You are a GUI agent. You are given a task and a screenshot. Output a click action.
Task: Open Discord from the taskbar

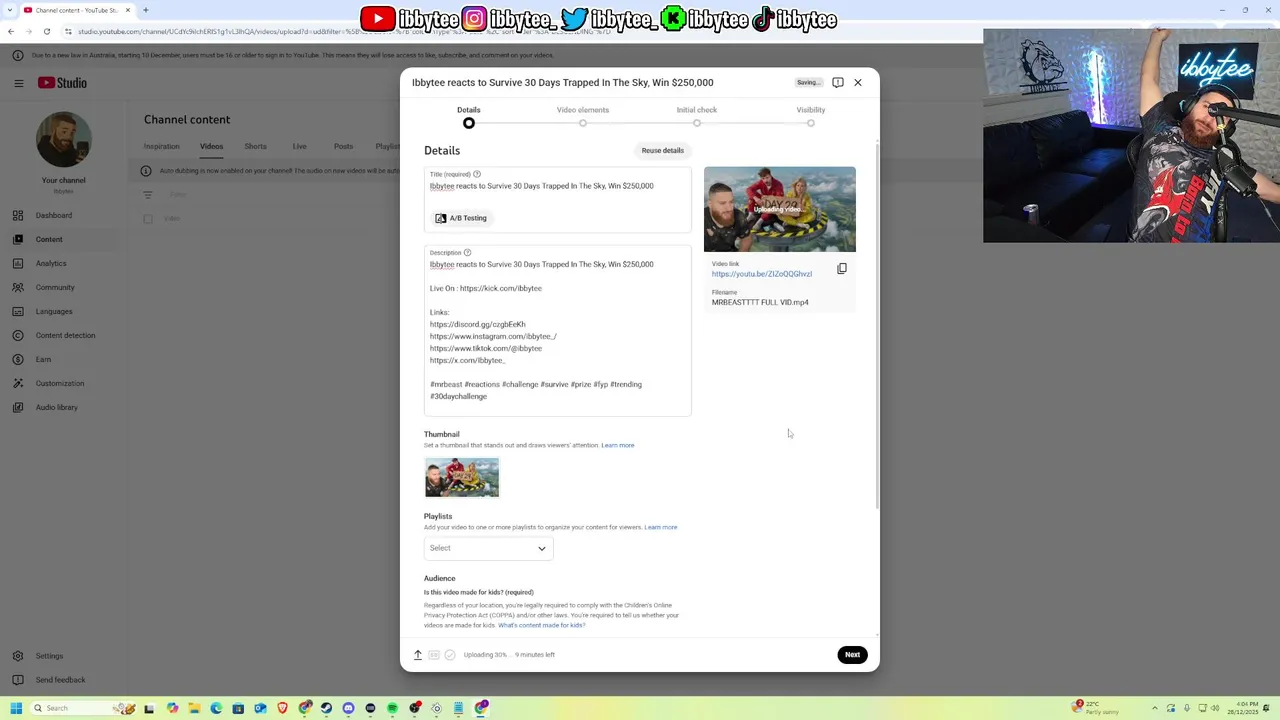(x=348, y=708)
